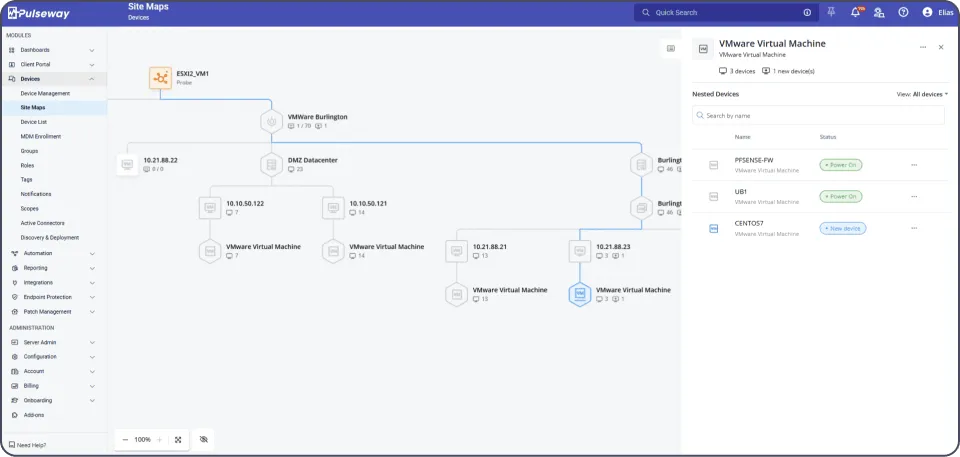Select the 10.10.50.122 host icon
The image size is (960, 457).
[210, 208]
